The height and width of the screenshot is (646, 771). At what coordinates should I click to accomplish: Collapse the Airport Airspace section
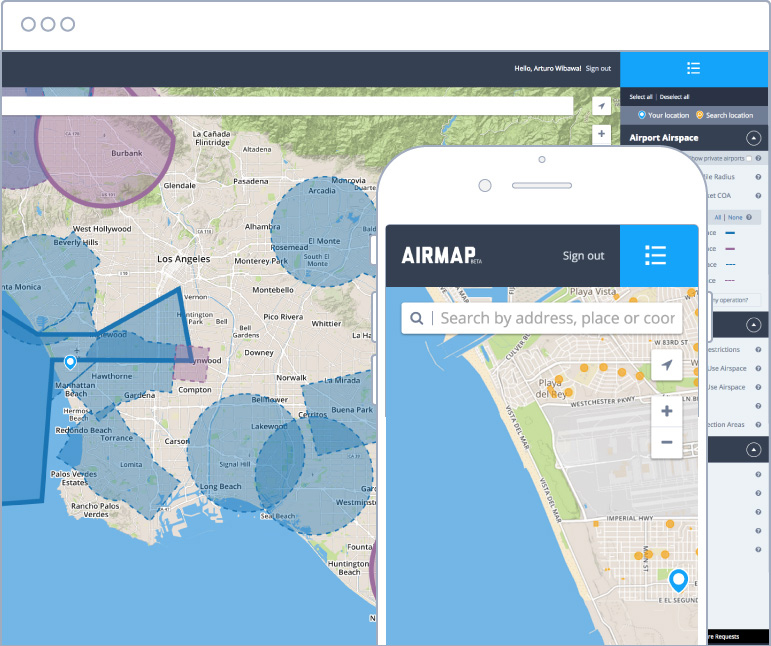coord(753,138)
